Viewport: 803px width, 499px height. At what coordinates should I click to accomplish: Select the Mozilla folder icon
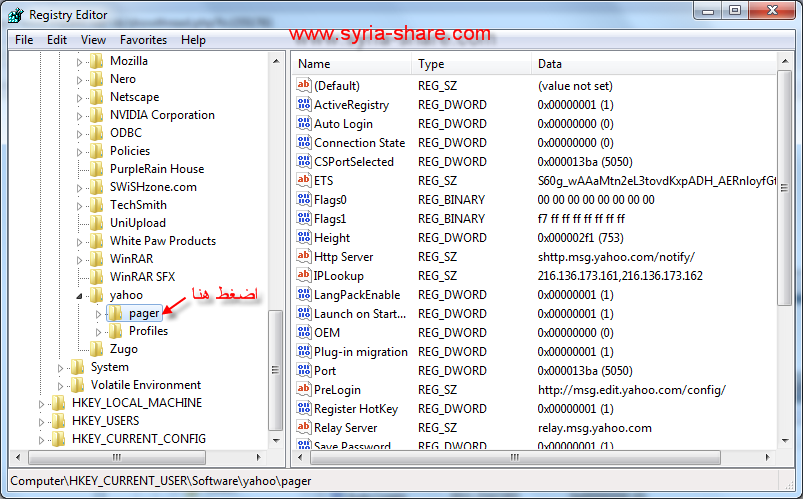pos(97,61)
